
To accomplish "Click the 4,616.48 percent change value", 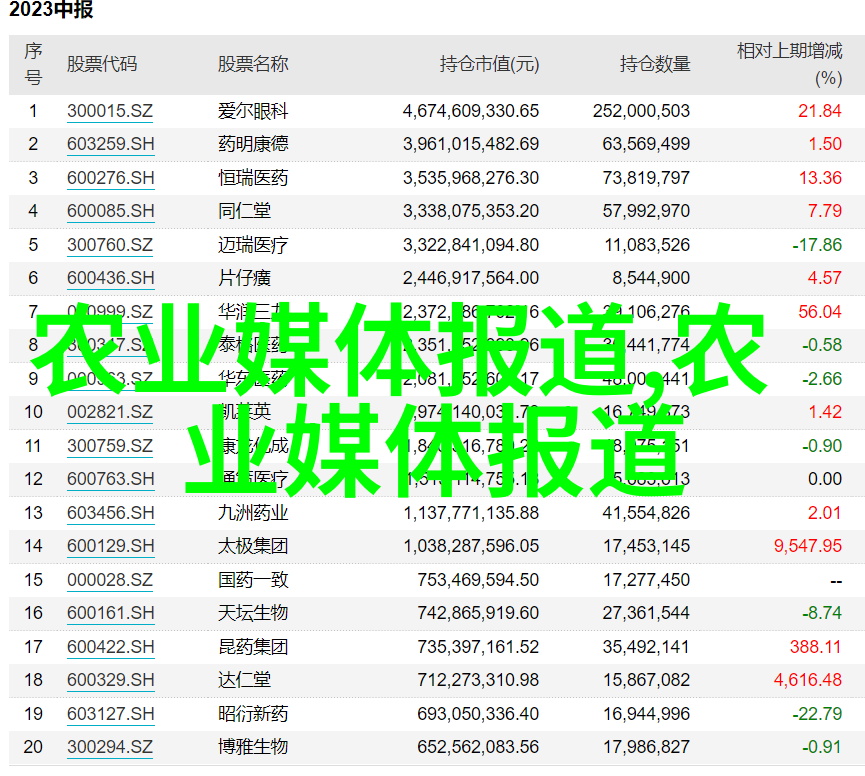I will point(808,679).
